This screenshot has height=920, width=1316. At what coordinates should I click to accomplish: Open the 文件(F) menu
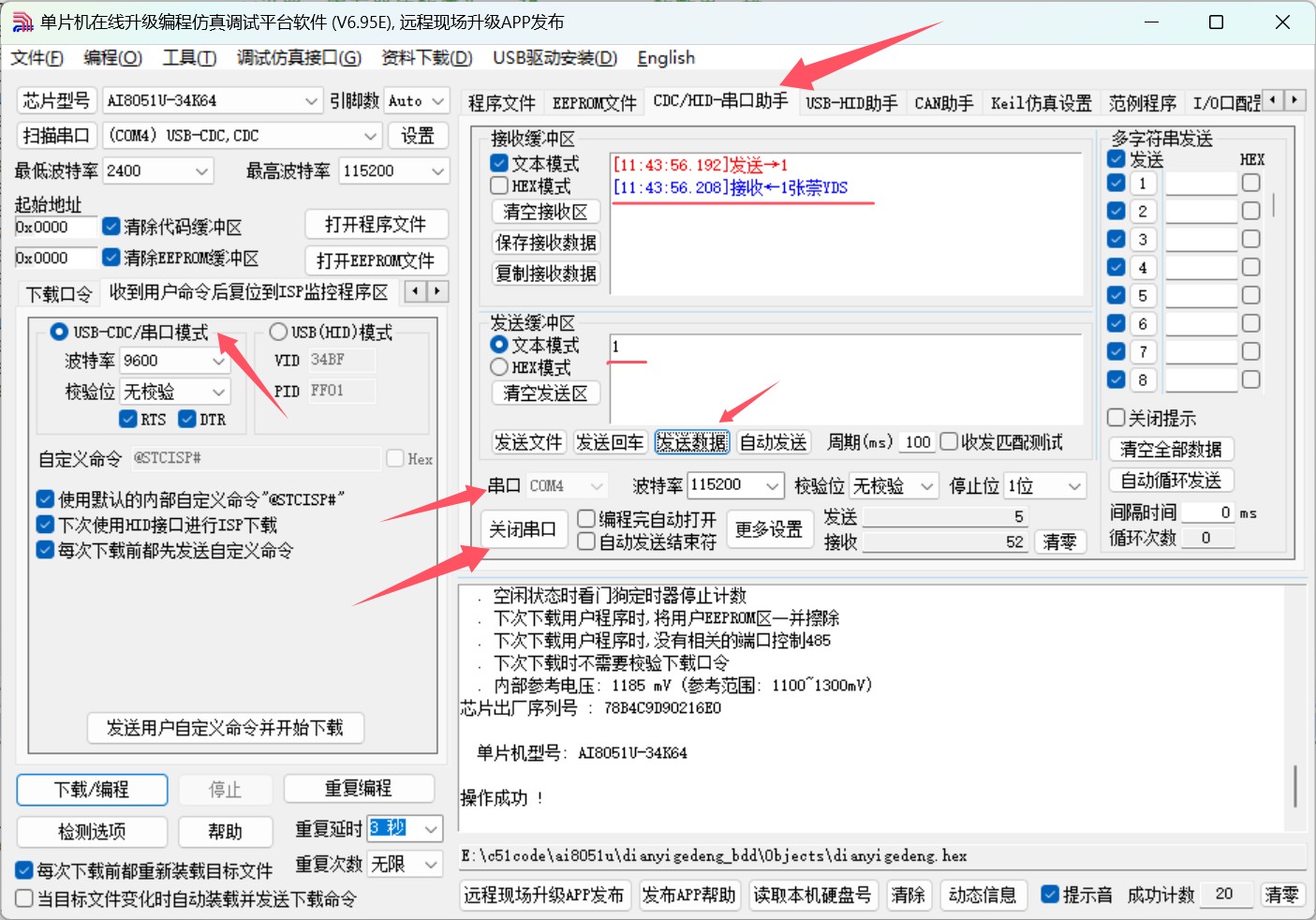37,58
